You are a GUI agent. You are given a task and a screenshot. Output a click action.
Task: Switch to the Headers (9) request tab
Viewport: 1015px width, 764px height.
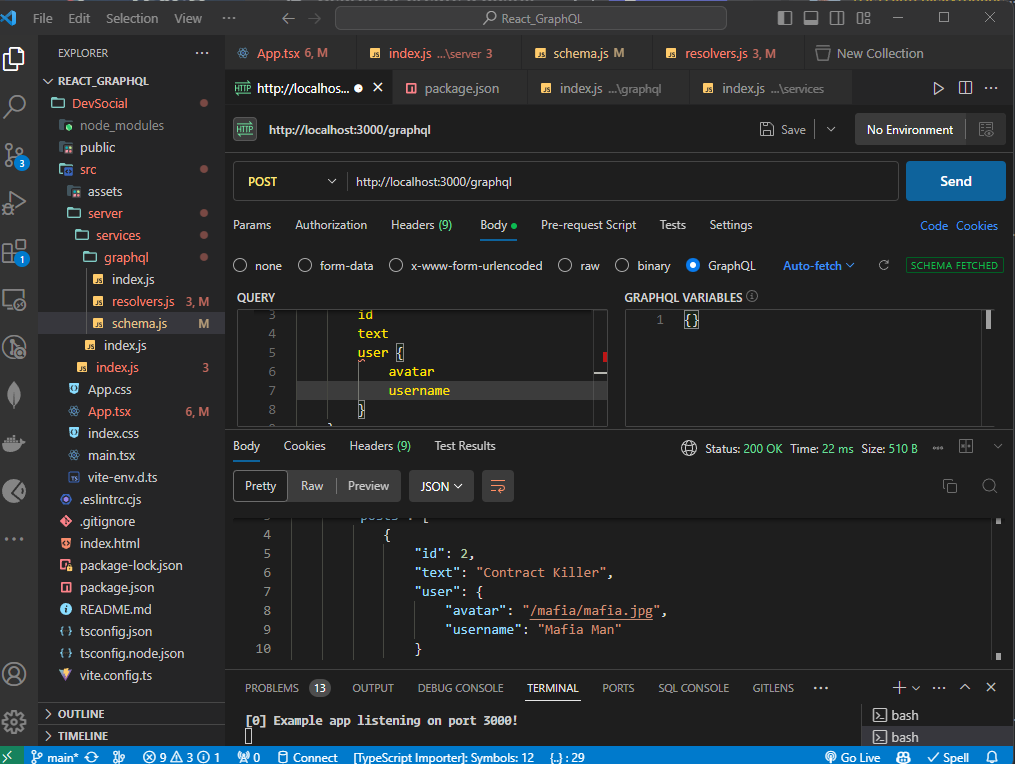(421, 225)
